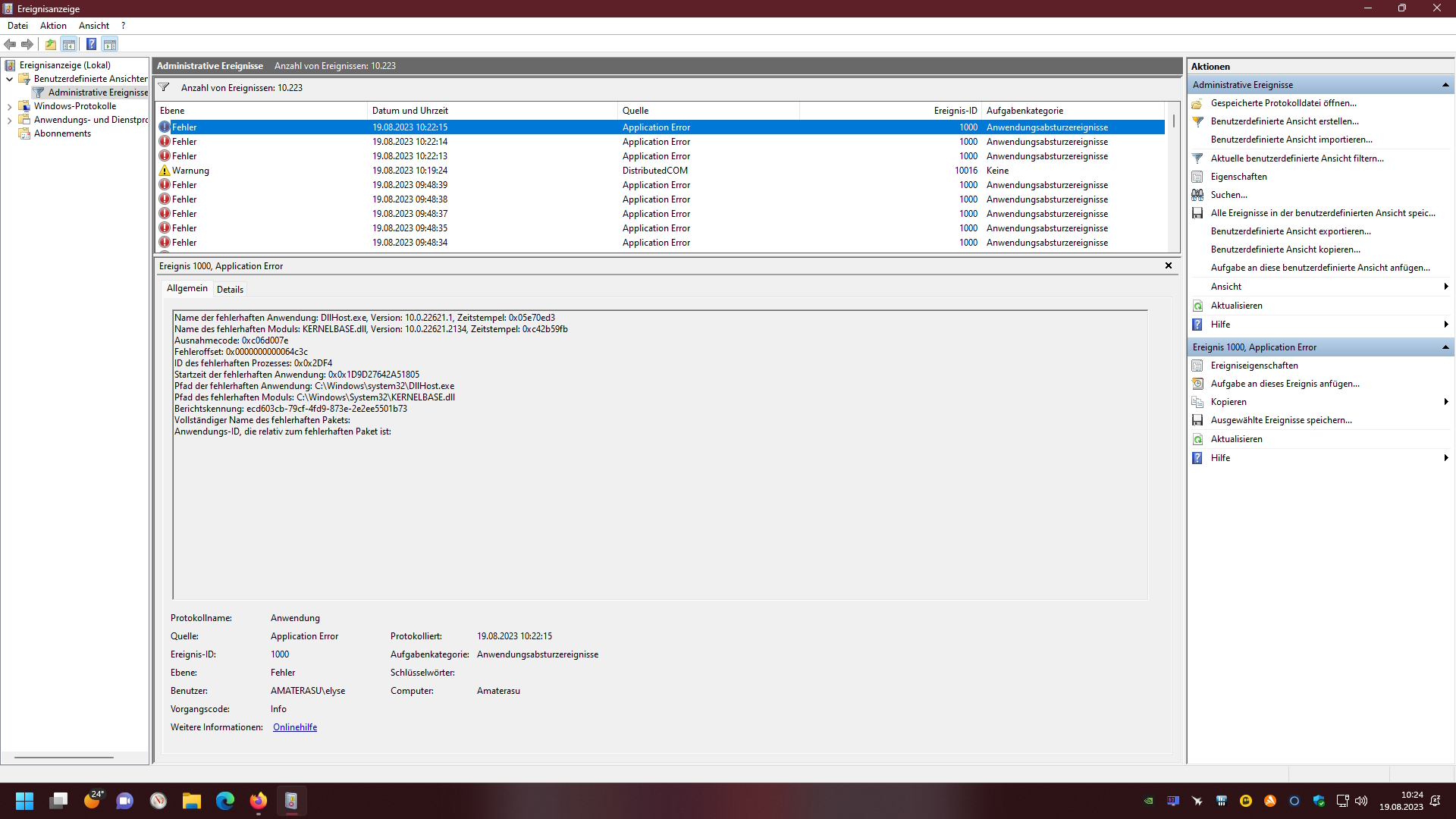
Task: Click binoculars icon next to Suchen
Action: coord(1197,195)
